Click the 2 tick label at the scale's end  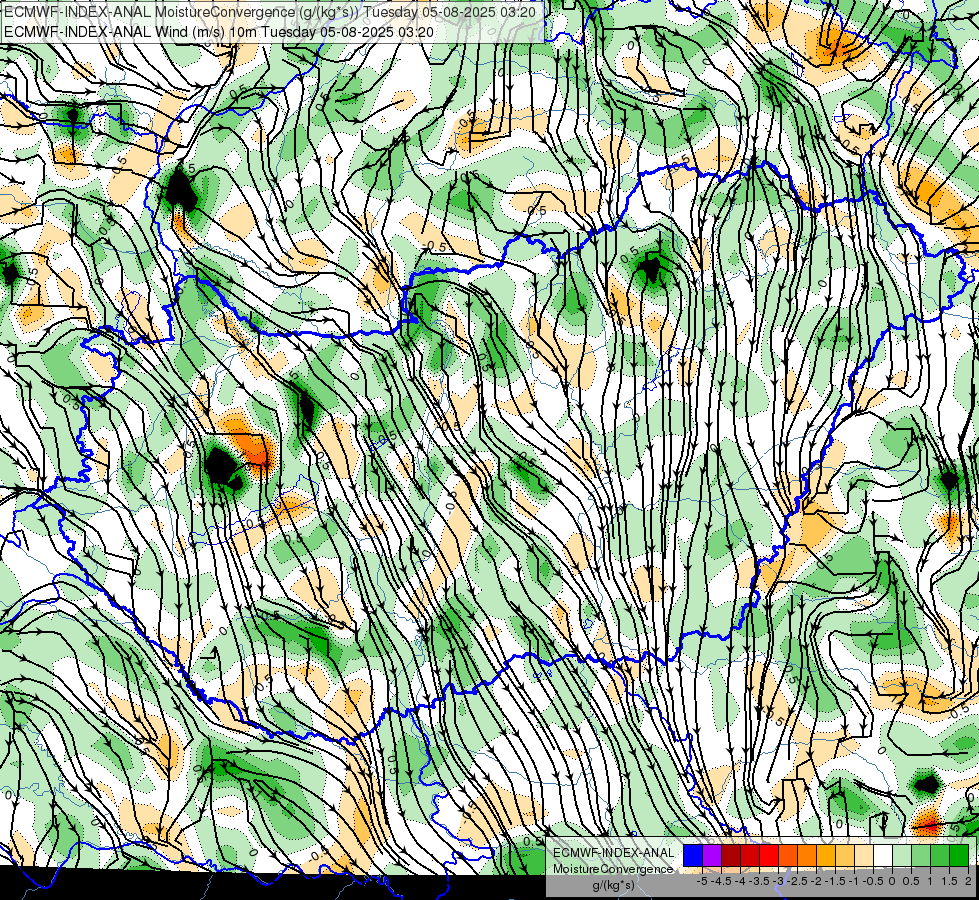click(968, 881)
